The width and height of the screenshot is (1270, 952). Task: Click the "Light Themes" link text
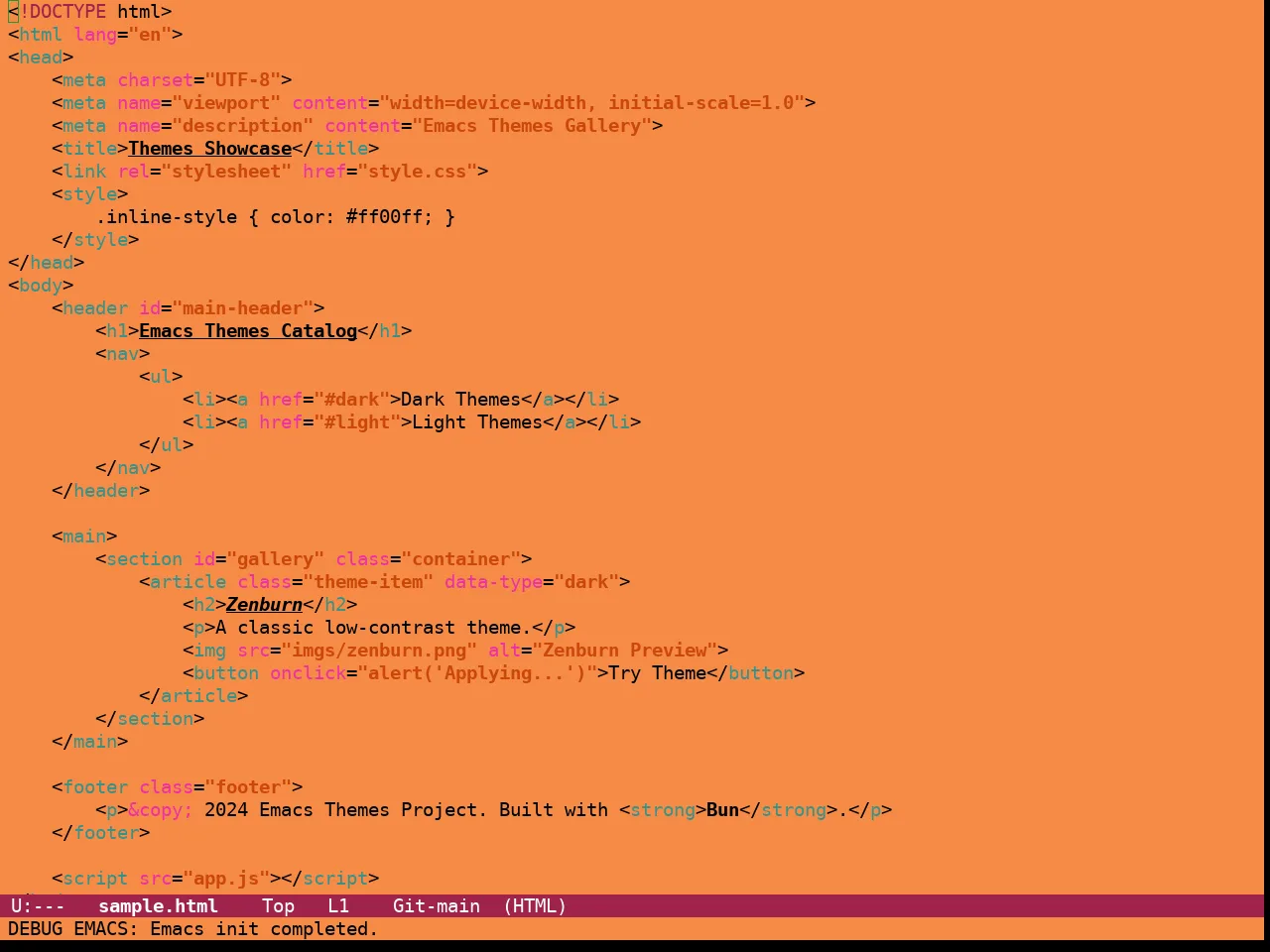tap(477, 422)
